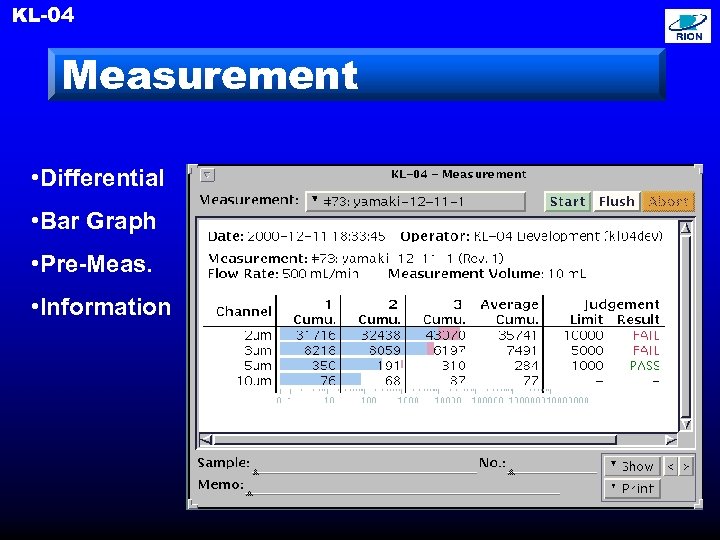Click the RION logo
This screenshot has height=540, width=720.
(687, 26)
